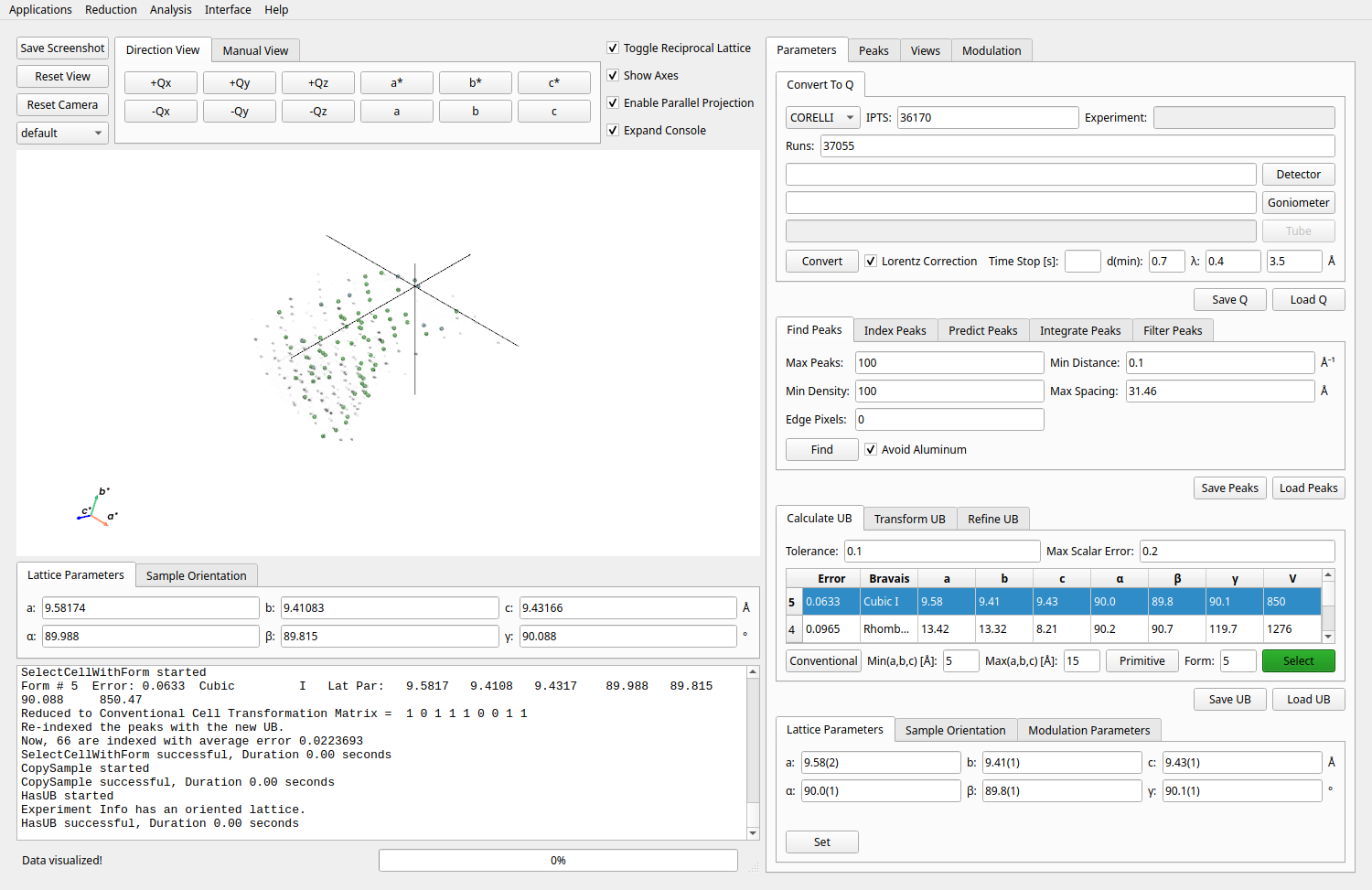Switch to Index Peaks tab
The image size is (1372, 890).
895,330
